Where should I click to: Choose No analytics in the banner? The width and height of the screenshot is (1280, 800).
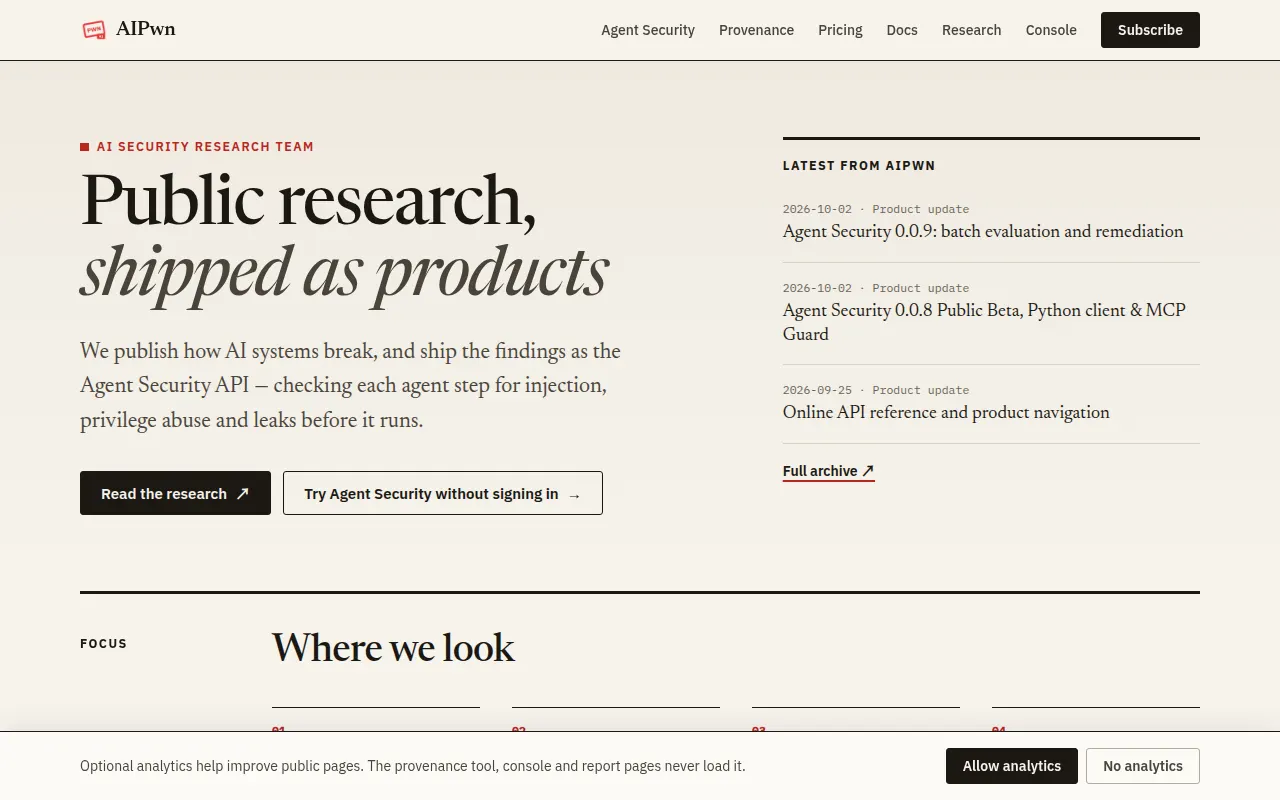pos(1143,766)
